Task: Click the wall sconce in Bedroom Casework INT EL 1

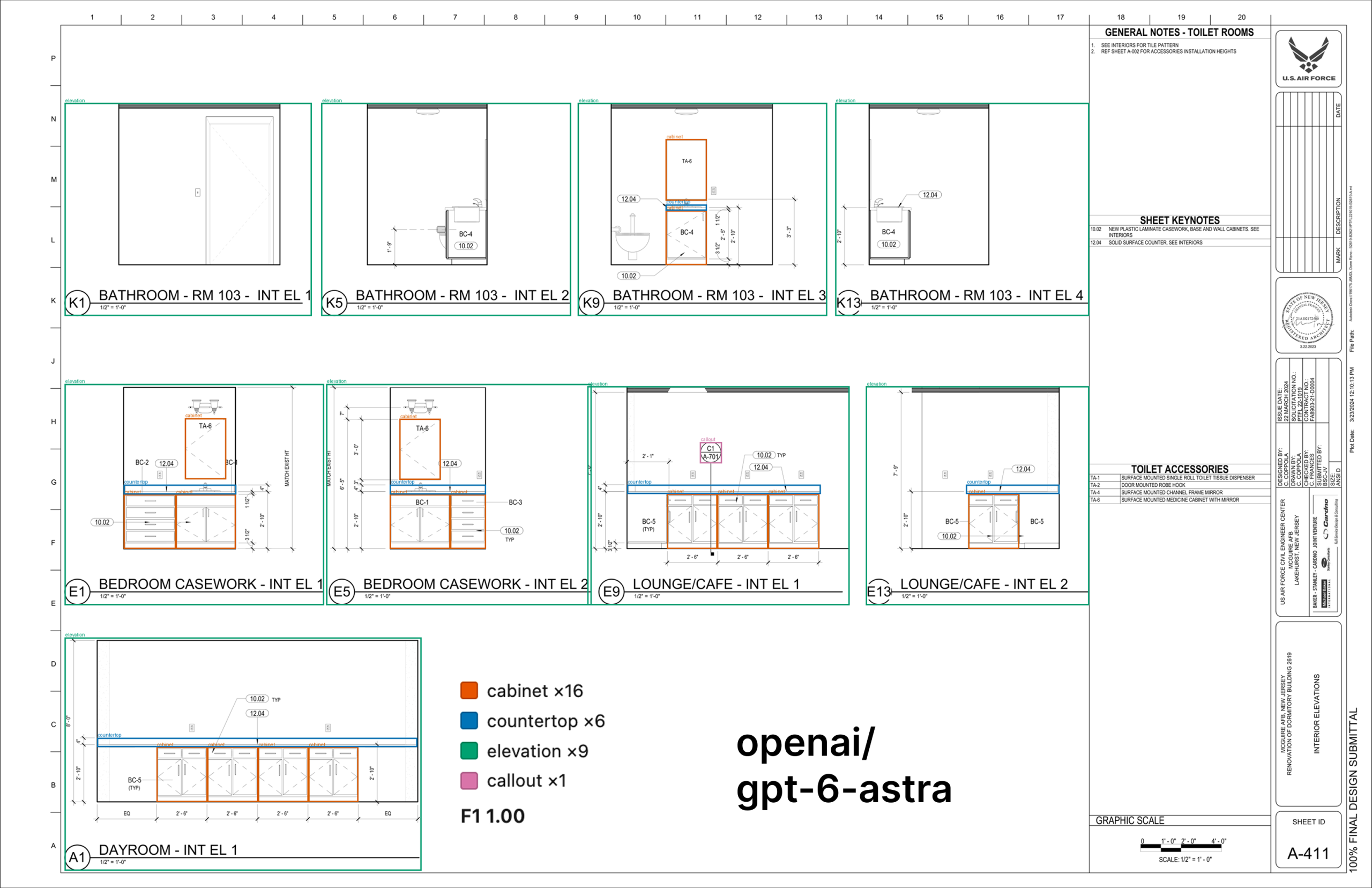Action: (206, 406)
